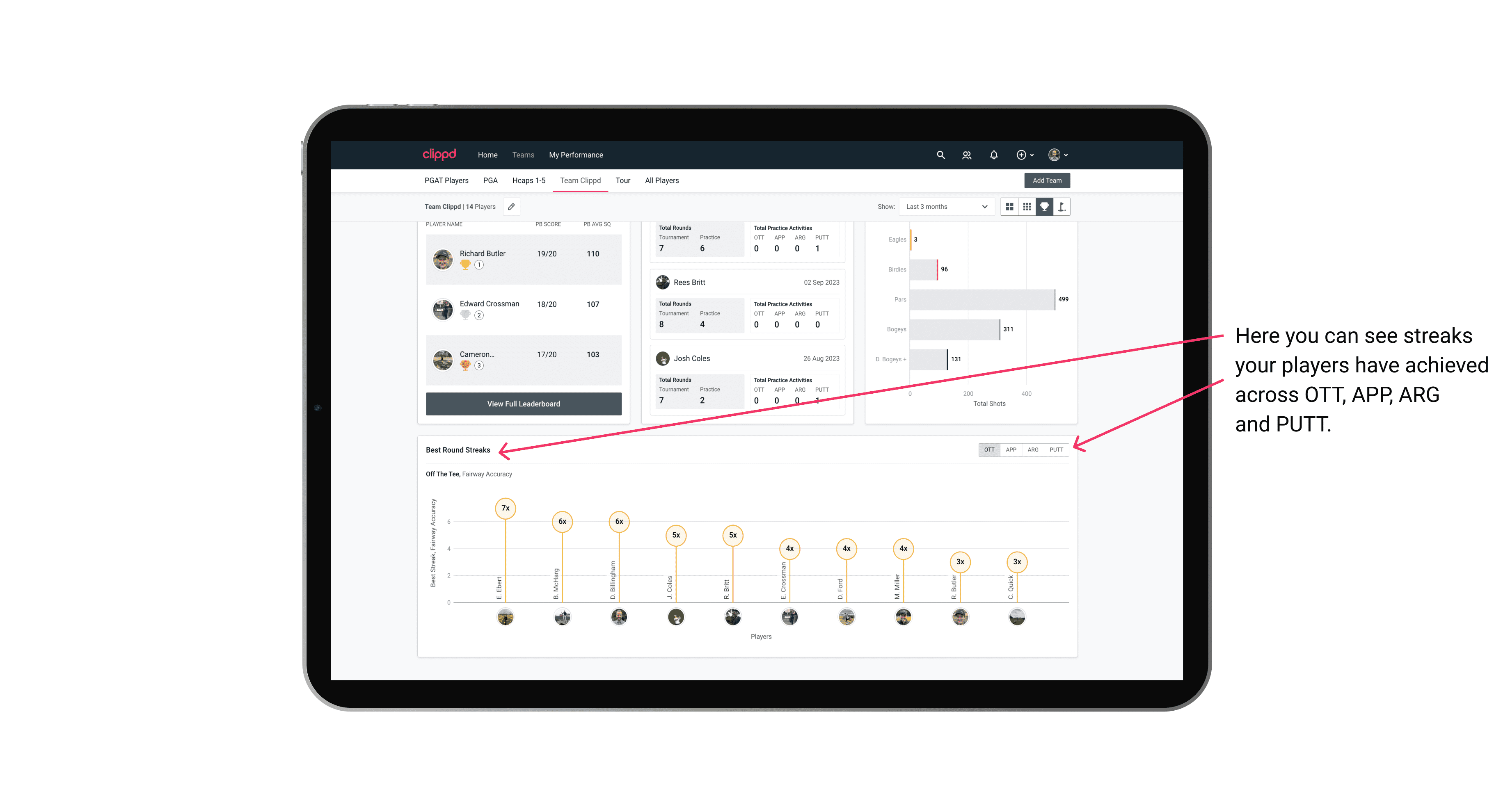Select the APP streak filter button
This screenshot has width=1510, height=812.
point(1010,450)
